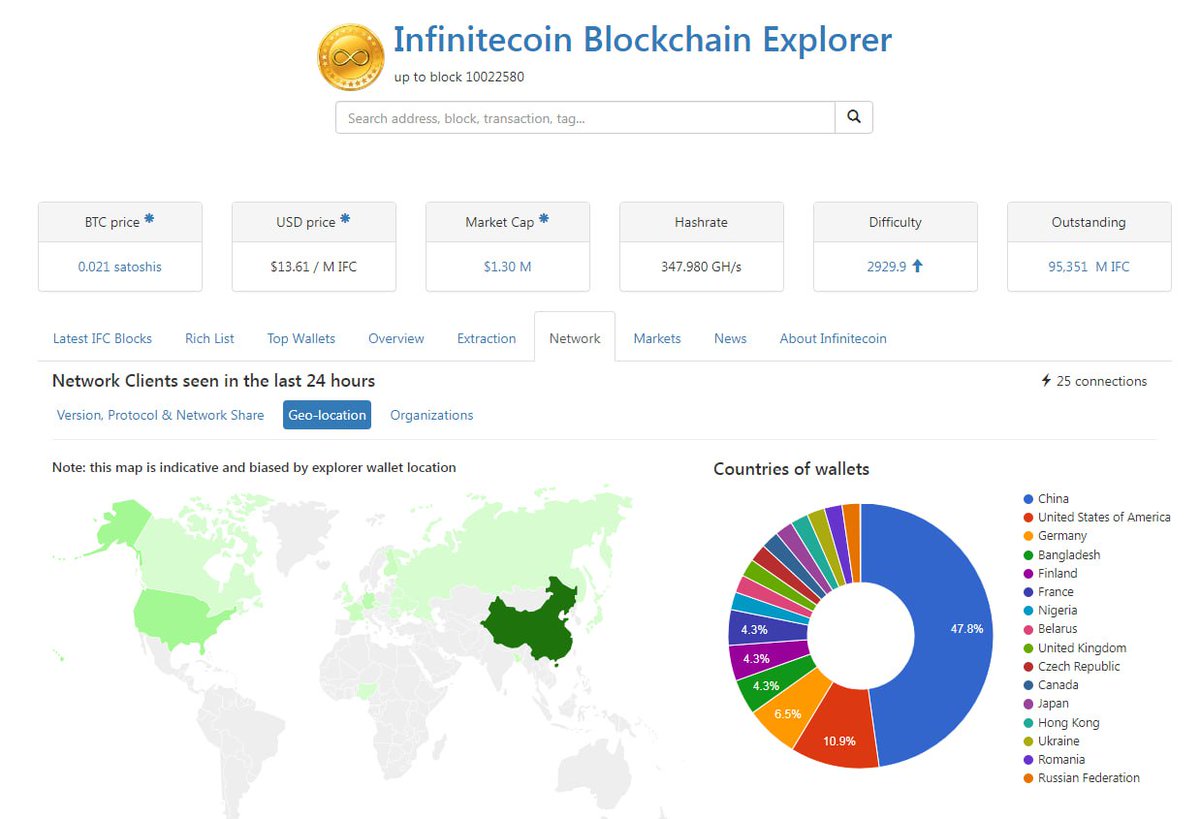Select the Extraction tab
1200x819 pixels.
click(487, 338)
